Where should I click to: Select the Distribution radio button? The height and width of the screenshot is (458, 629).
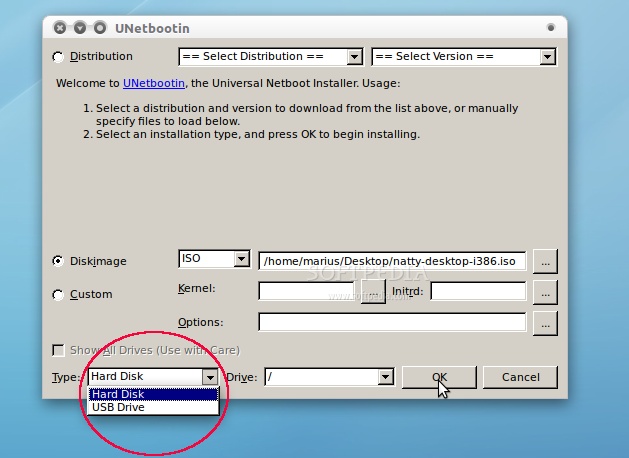point(58,57)
